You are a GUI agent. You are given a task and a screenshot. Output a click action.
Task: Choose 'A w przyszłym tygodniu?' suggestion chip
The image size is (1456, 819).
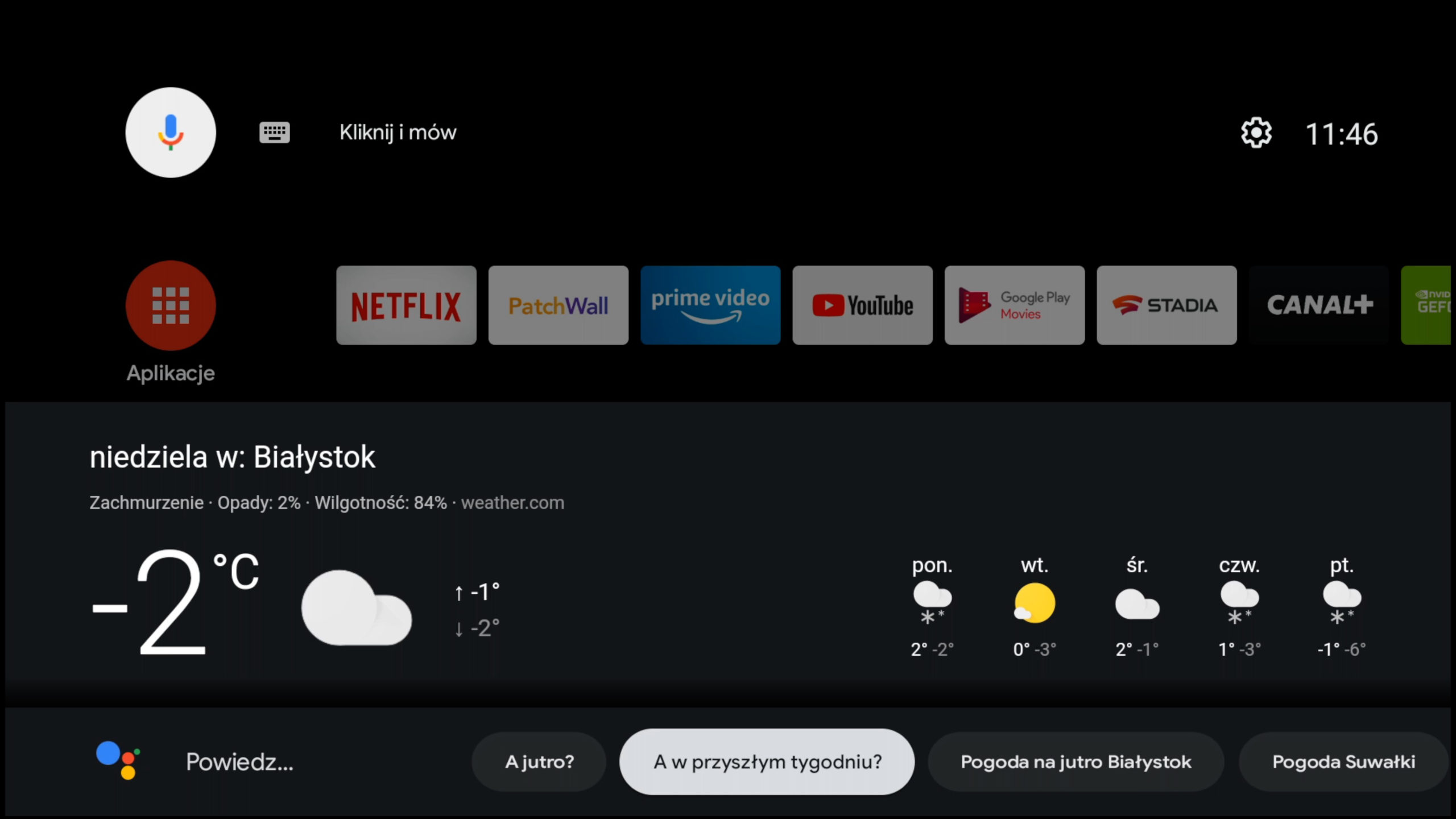click(767, 762)
